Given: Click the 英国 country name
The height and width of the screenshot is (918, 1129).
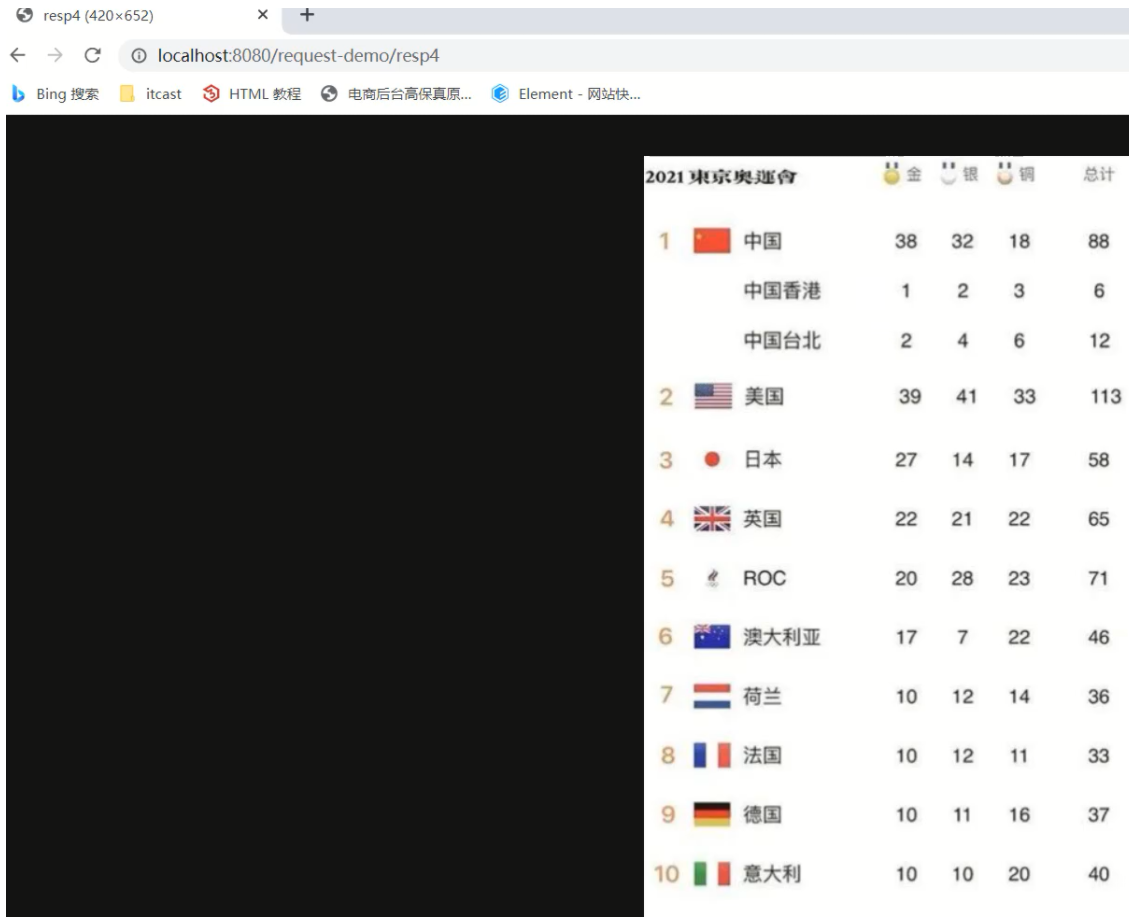Looking at the screenshot, I should pos(763,519).
